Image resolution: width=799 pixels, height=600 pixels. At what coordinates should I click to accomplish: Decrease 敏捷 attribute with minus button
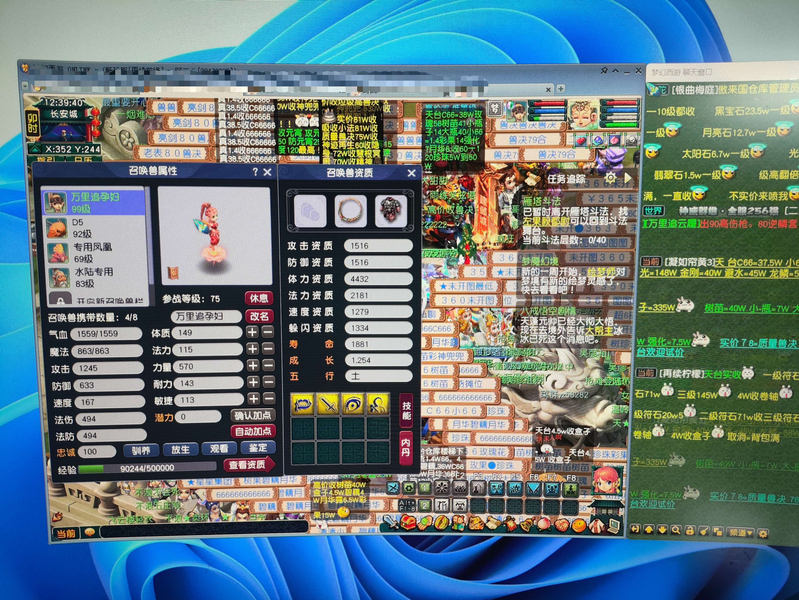tap(270, 399)
